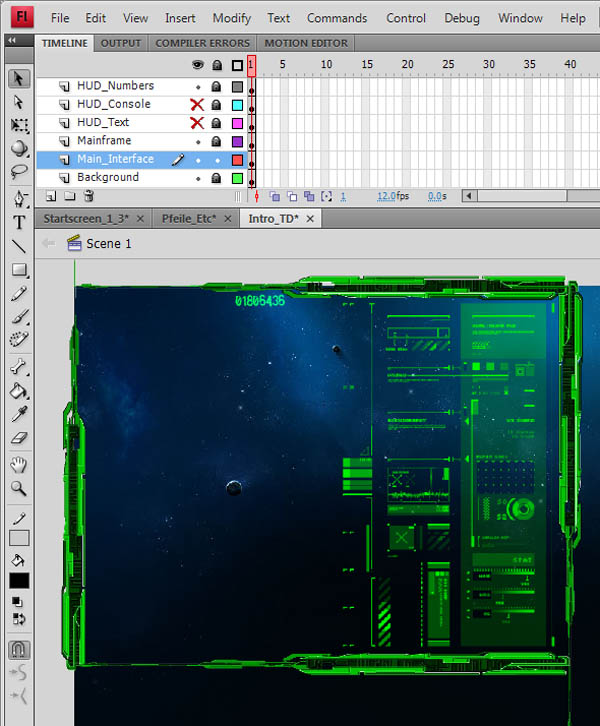Select the Free Transform tool
This screenshot has width=600, height=726.
19,125
